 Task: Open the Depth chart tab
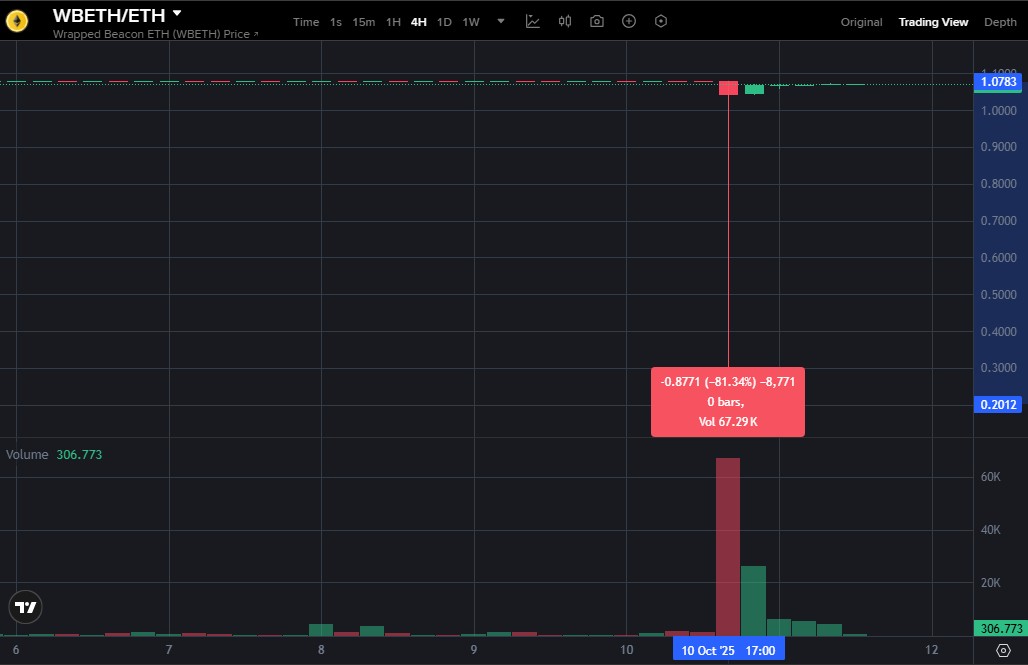point(1000,22)
